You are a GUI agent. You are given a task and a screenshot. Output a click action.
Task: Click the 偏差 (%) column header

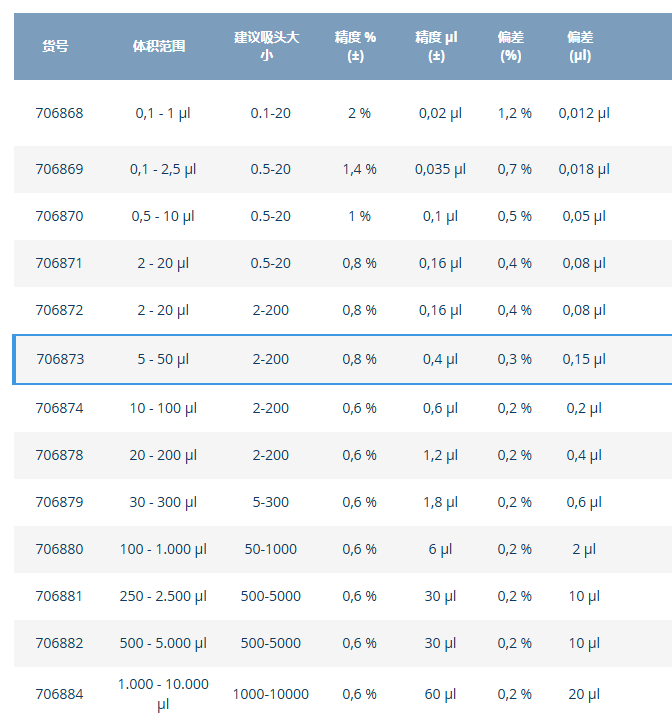(511, 46)
